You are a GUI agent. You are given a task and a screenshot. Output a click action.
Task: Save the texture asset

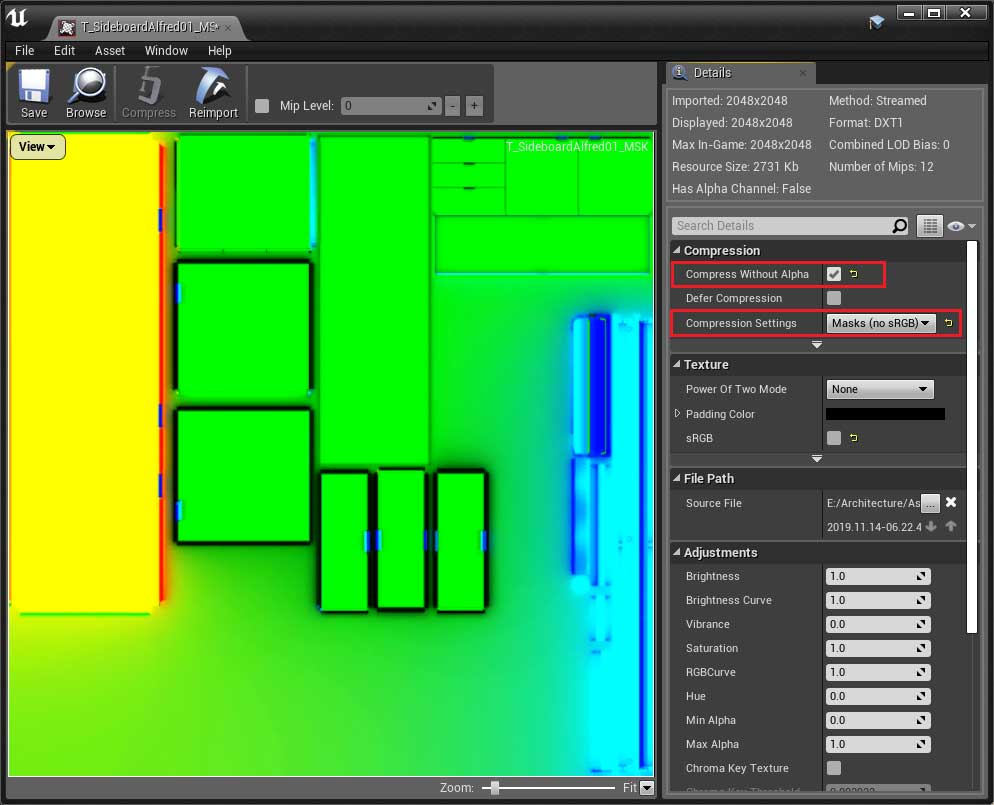(x=34, y=94)
